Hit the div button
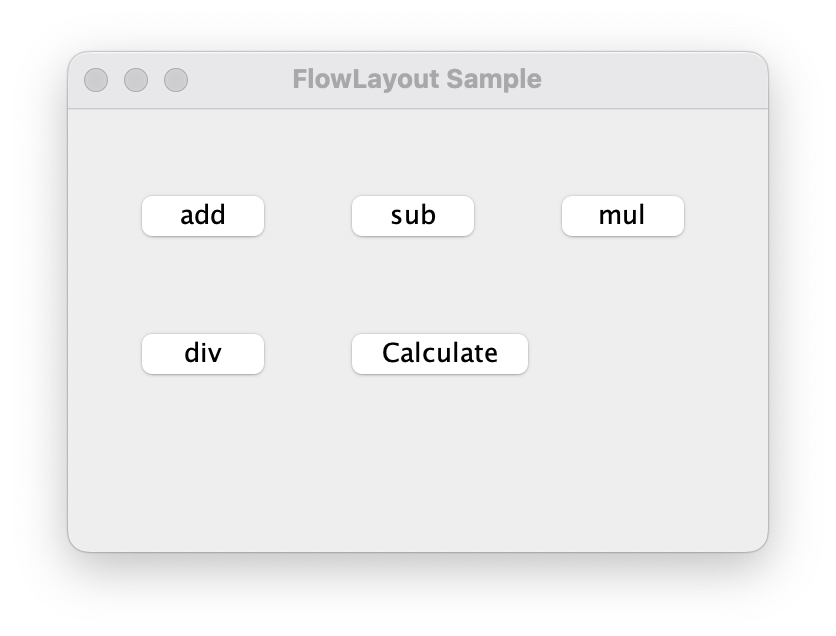Image resolution: width=836 pixels, height=636 pixels. 203,354
